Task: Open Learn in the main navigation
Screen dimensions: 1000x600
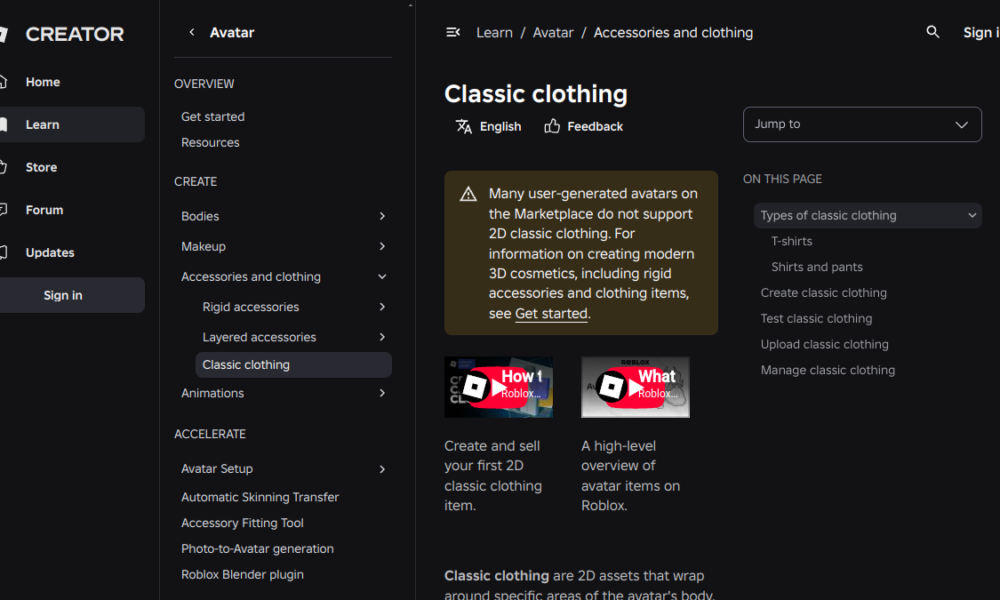Action: click(43, 124)
